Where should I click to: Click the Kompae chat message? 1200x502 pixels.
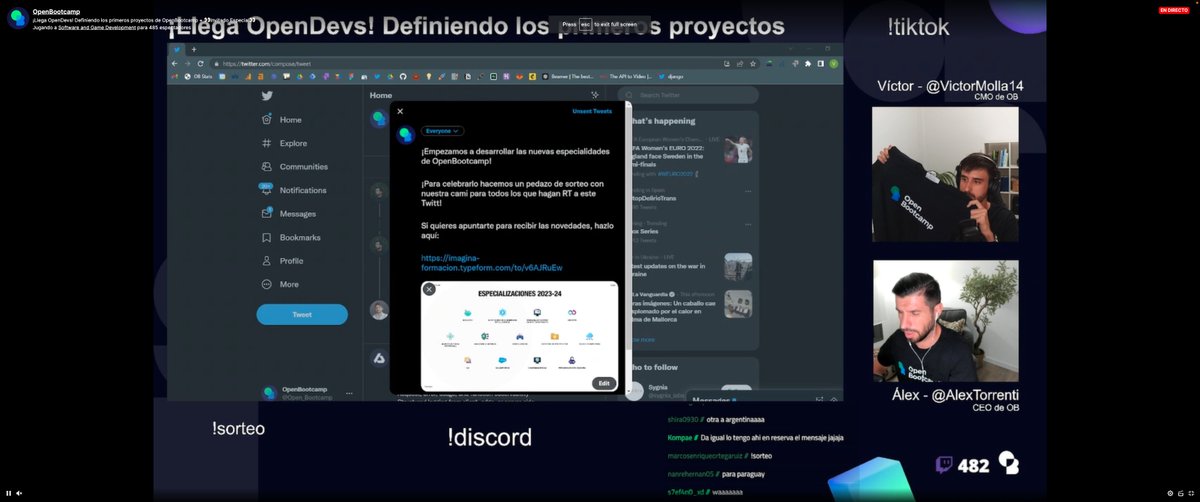point(756,438)
